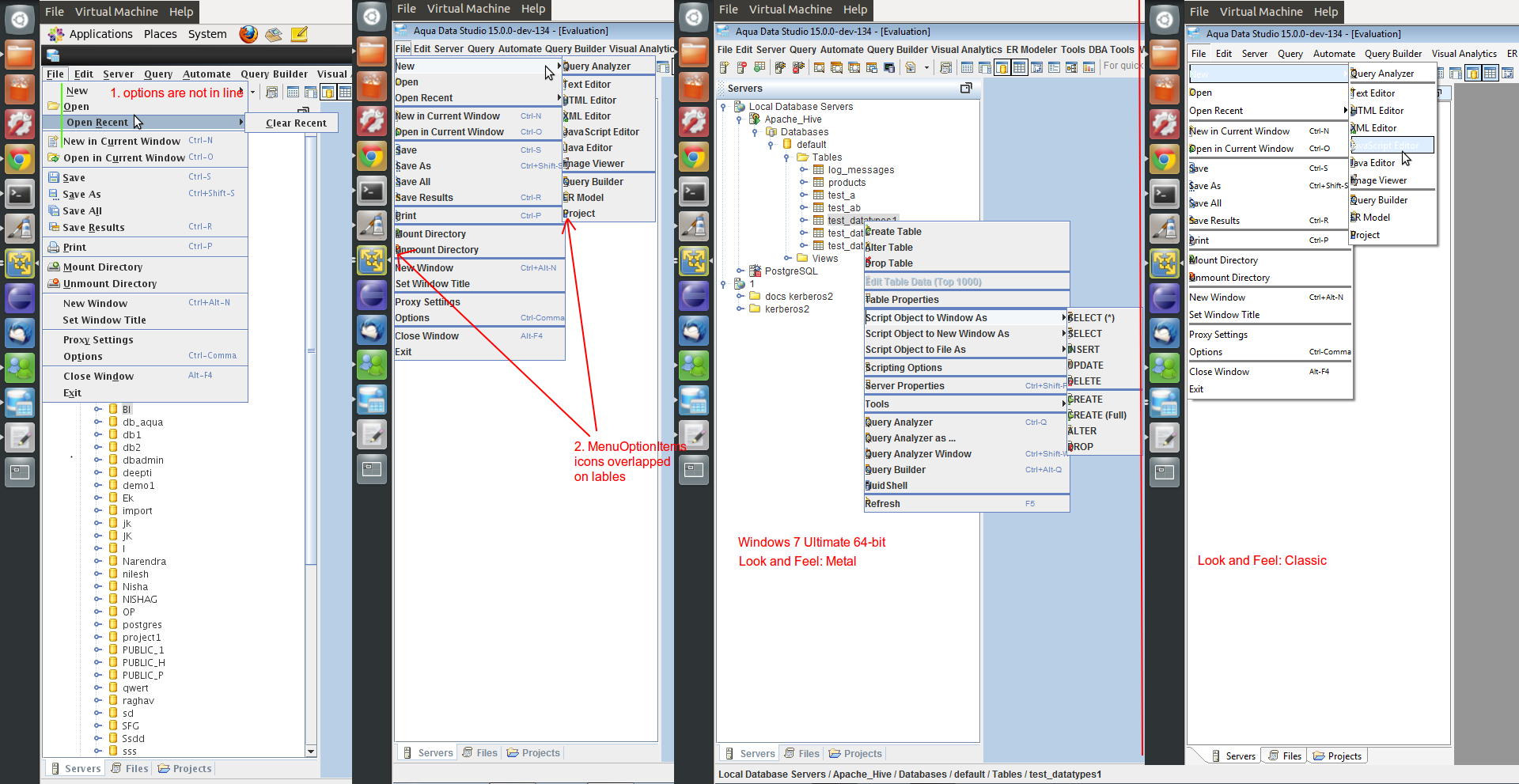
Task: Click the mail package icon in GNOME panel
Action: 274,34
